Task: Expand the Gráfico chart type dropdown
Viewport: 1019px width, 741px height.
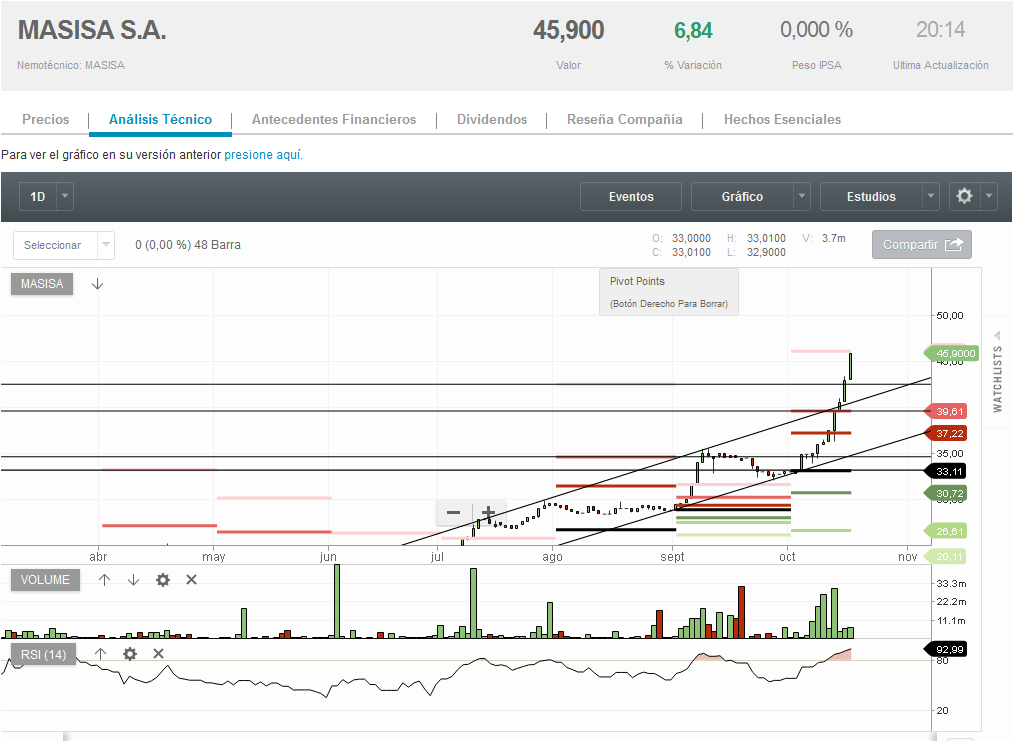Action: (801, 197)
